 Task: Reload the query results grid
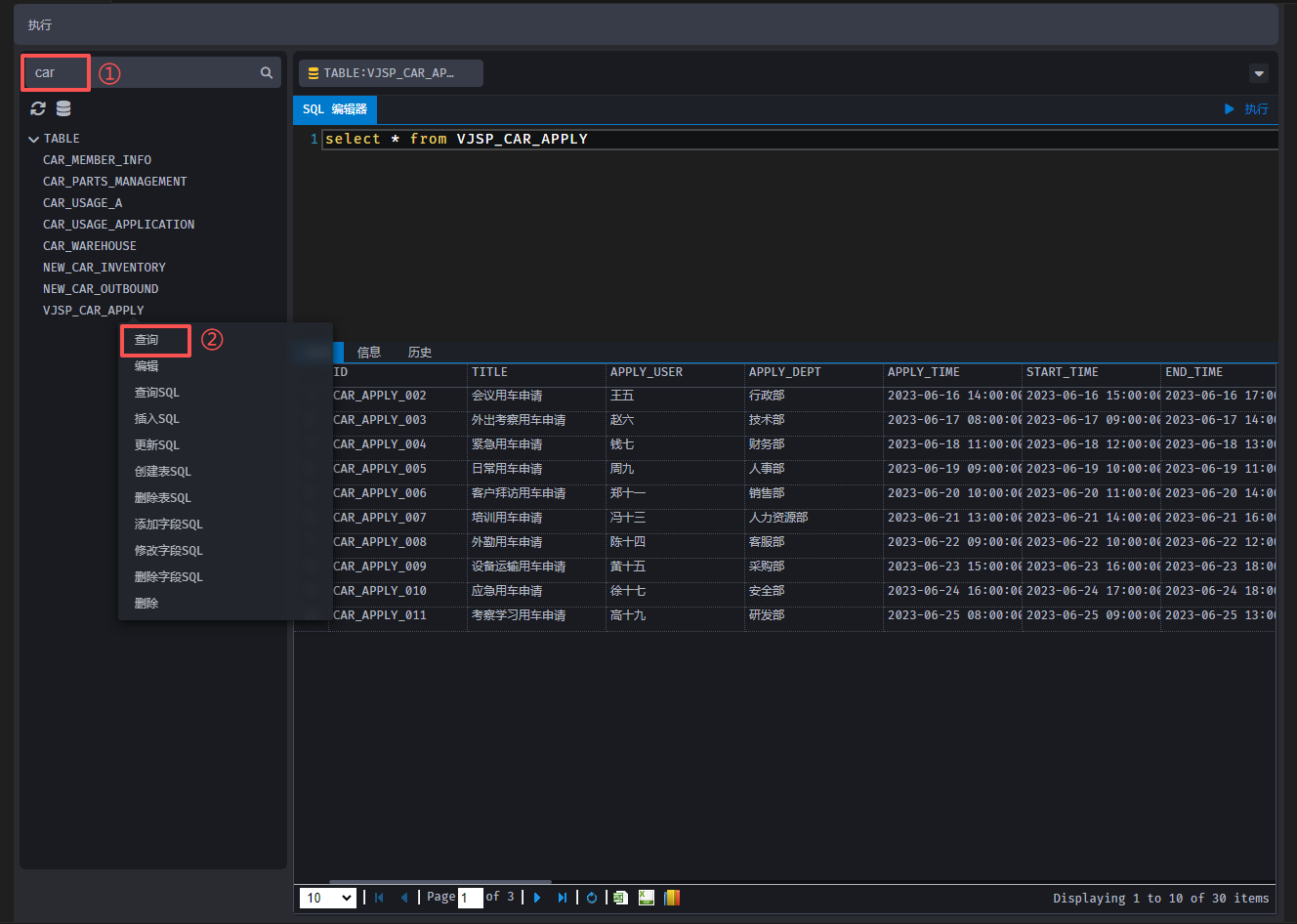pos(592,898)
